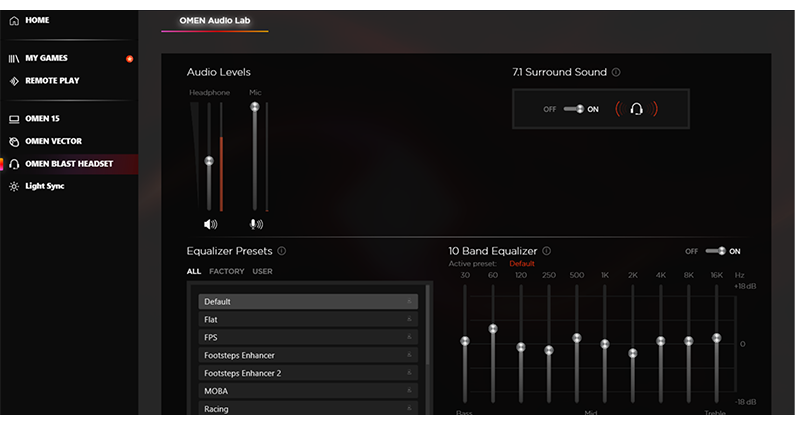Image resolution: width=795 pixels, height=430 pixels.
Task: Click the surround headset graphic icon
Action: (x=636, y=109)
